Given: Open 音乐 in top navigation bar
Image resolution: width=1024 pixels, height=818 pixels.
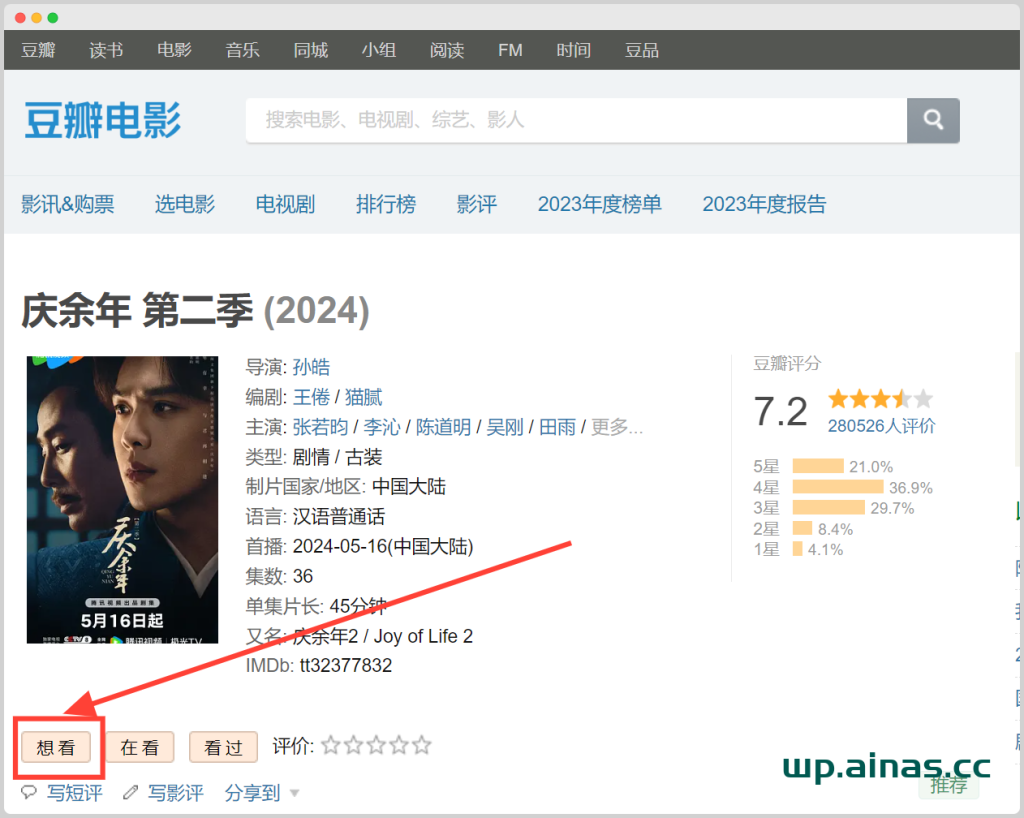Looking at the screenshot, I should point(242,50).
